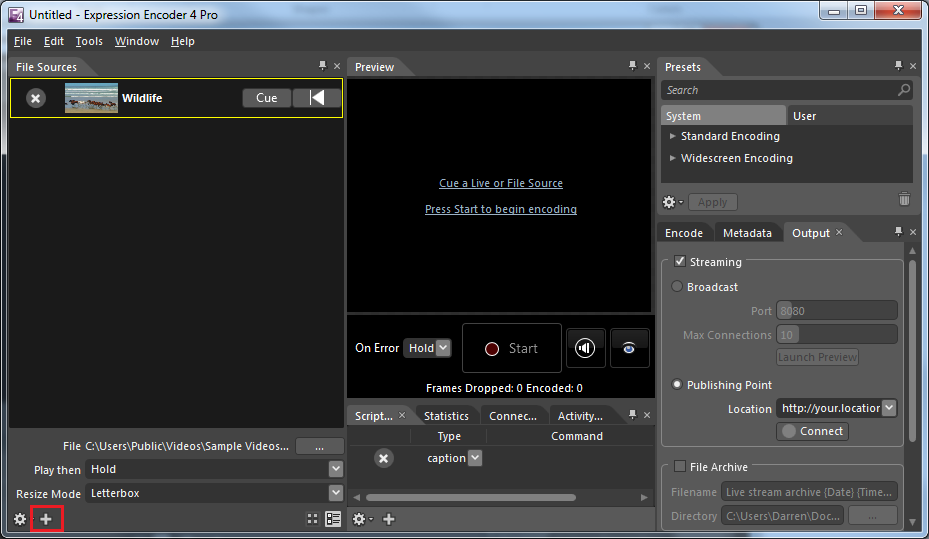
Task: Select the Publishing Point radio button
Action: [677, 384]
